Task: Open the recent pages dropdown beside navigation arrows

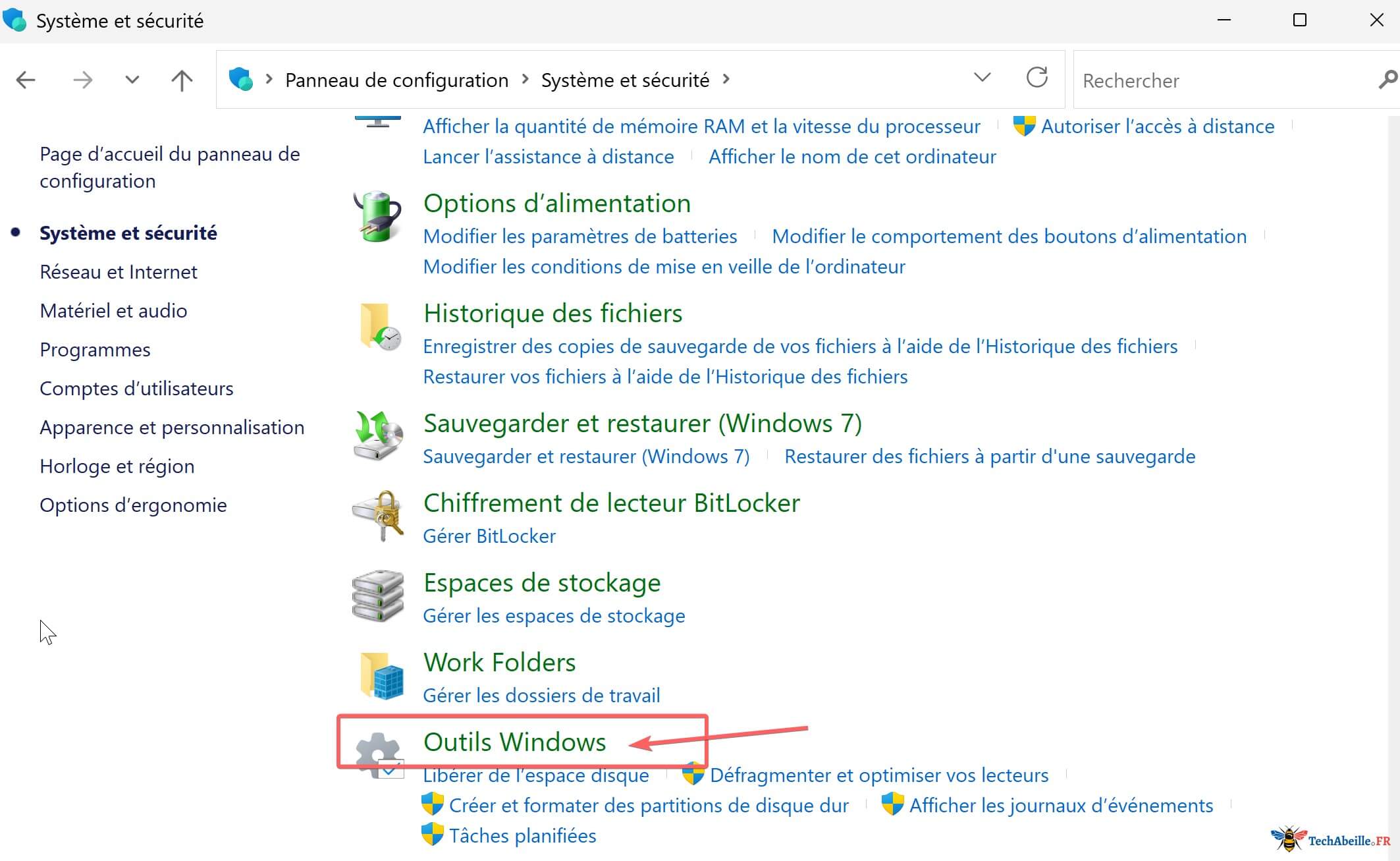Action: [132, 80]
